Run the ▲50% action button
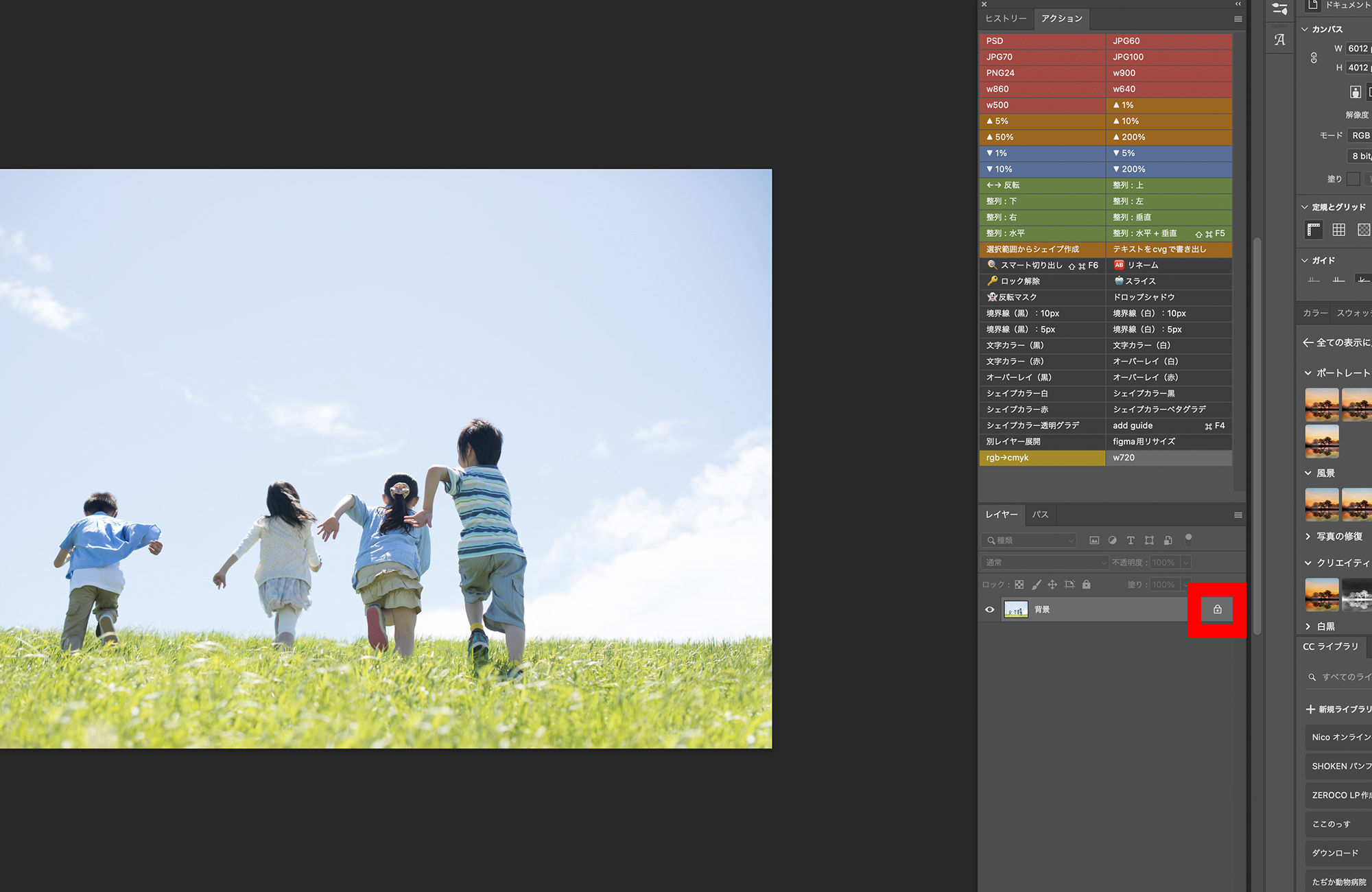This screenshot has width=1372, height=892. click(1042, 137)
